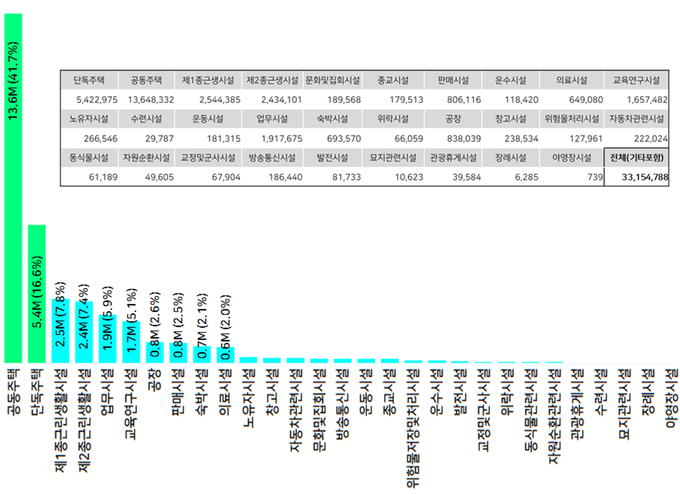
Task: Select the table cell showing 5,422,975
Action: (x=92, y=100)
